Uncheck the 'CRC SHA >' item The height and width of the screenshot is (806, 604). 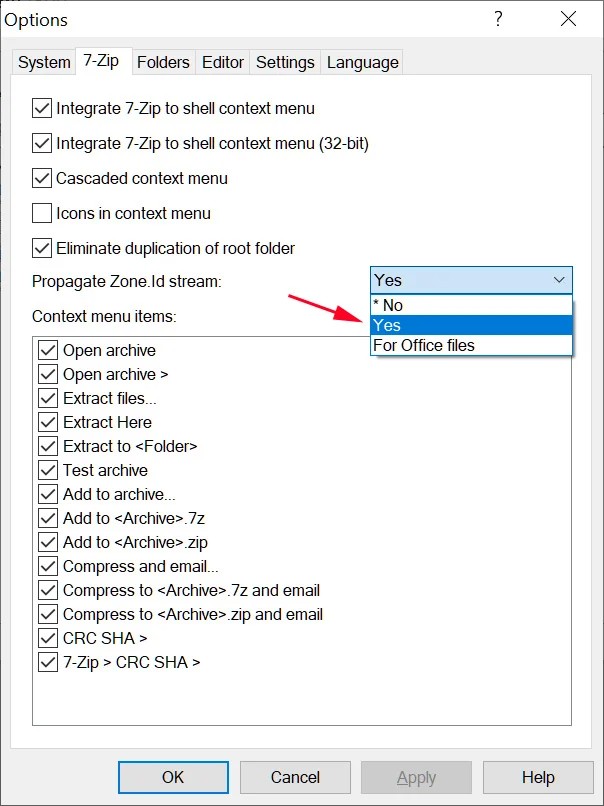(x=48, y=638)
